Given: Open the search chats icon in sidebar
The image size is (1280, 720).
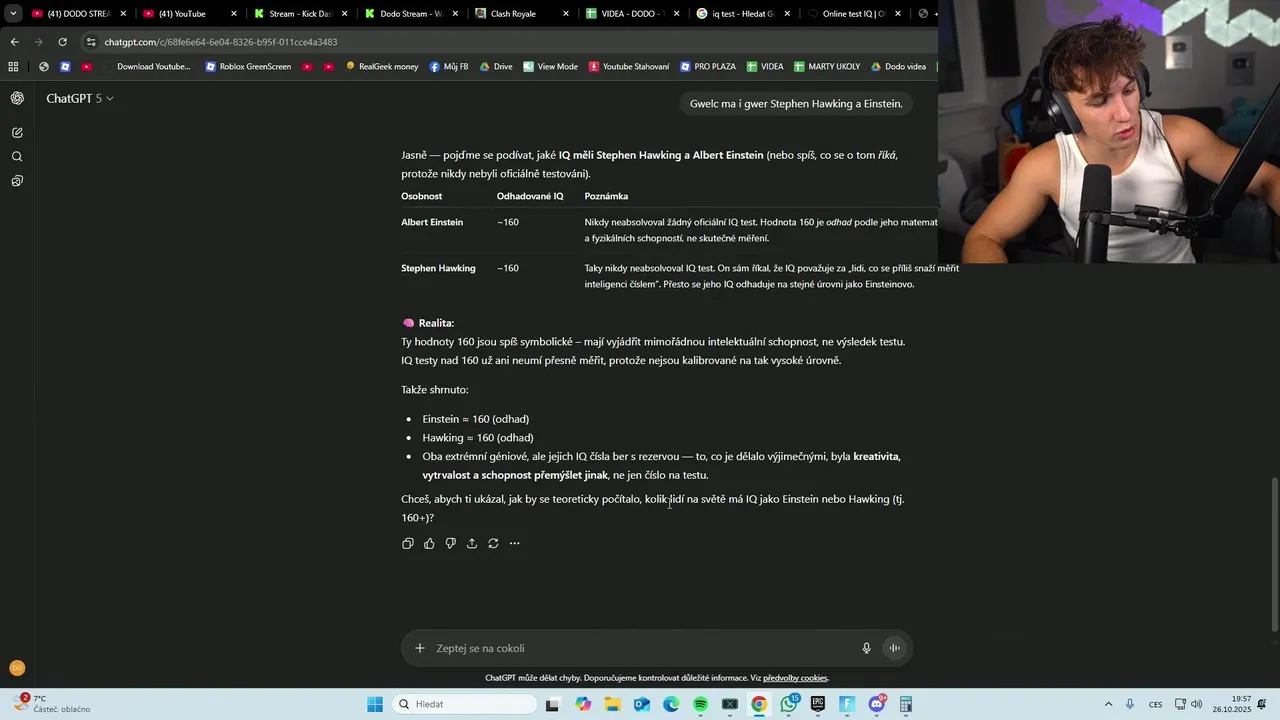Looking at the screenshot, I should [x=17, y=157].
